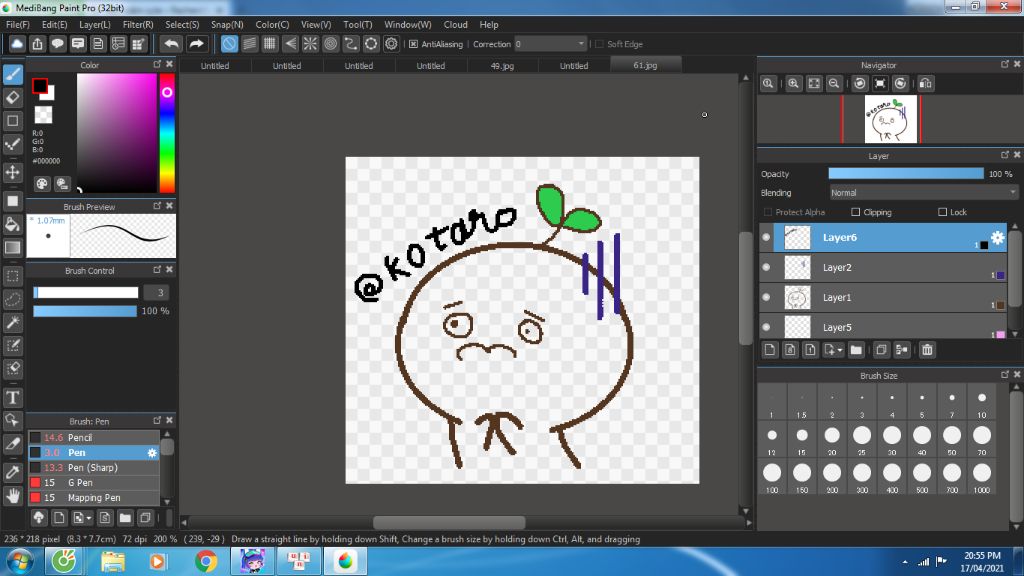Enable the radial snap guide

pos(310,44)
